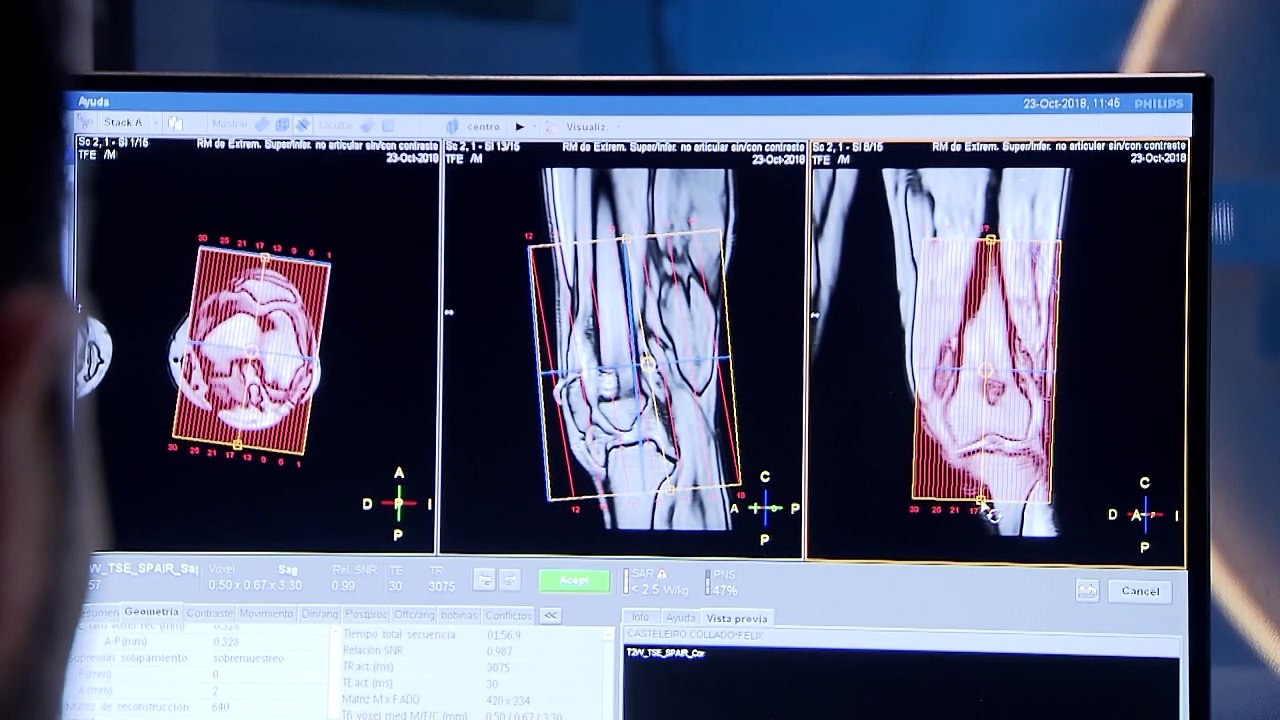
Task: Click the top handle of sagittal stack box
Action: [x=625, y=238]
